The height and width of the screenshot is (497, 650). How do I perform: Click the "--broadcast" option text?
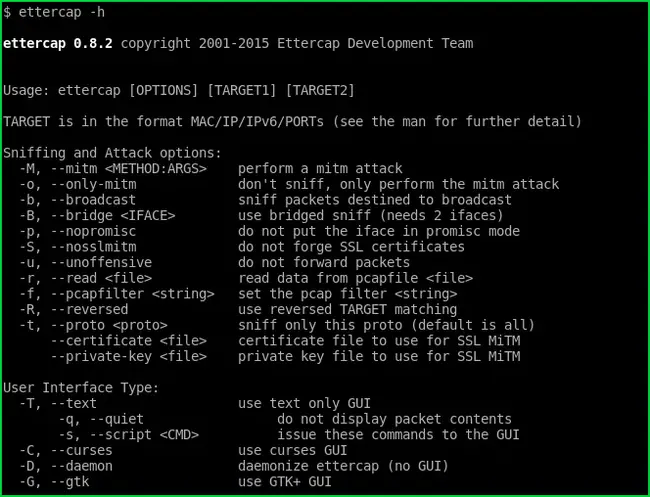pos(90,200)
